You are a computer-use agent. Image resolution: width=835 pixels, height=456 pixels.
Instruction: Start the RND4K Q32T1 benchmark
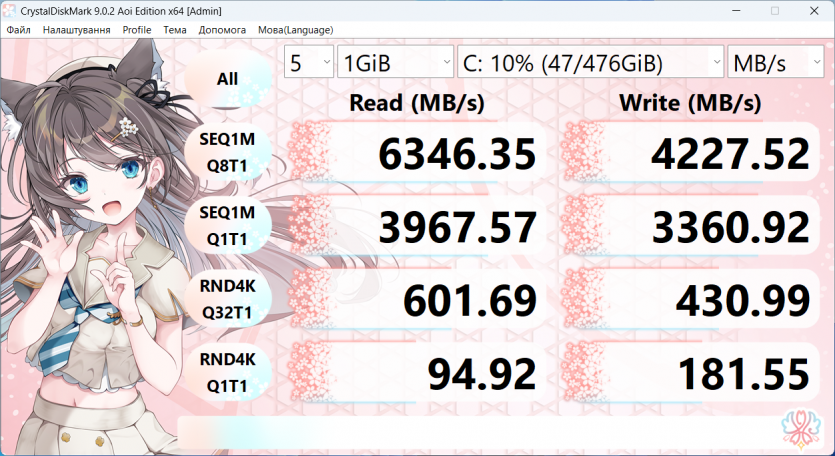(227, 300)
